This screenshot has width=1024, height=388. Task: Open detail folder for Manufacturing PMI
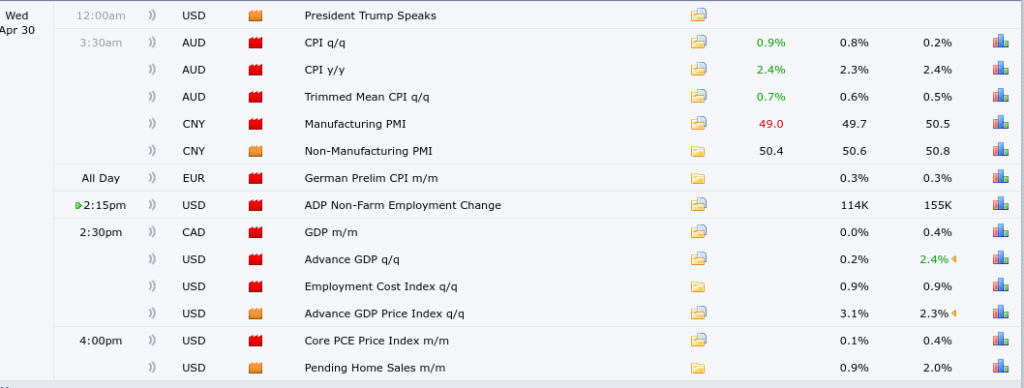coord(698,123)
